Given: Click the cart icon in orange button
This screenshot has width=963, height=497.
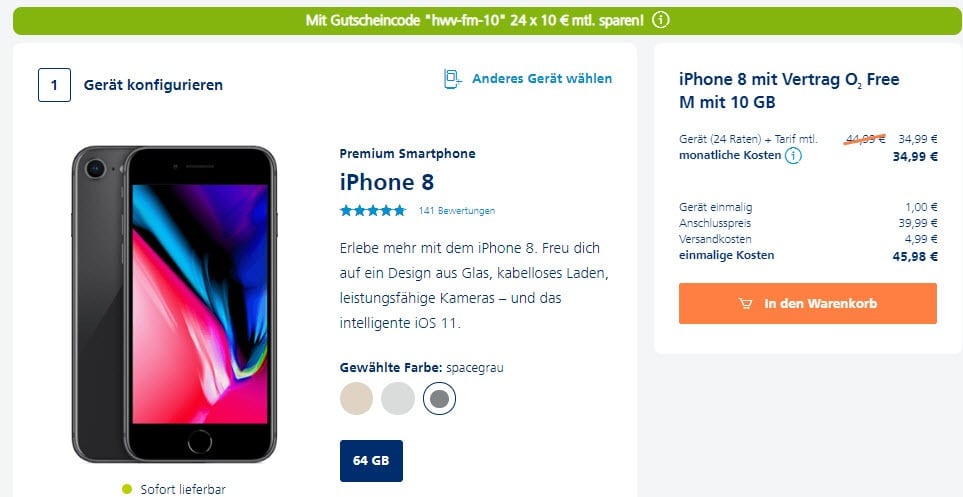Looking at the screenshot, I should pos(746,303).
